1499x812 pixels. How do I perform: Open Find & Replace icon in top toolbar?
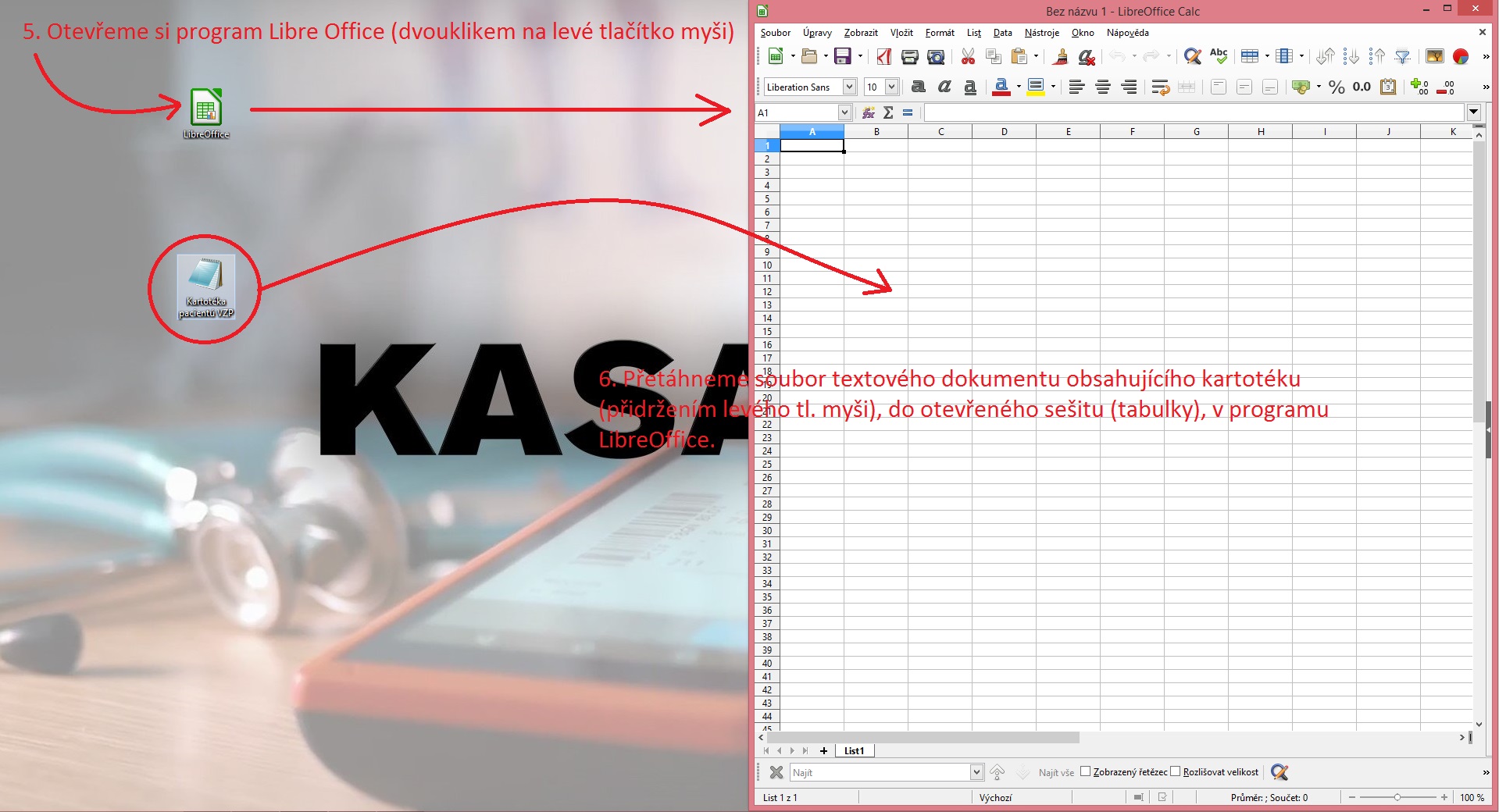(1192, 56)
